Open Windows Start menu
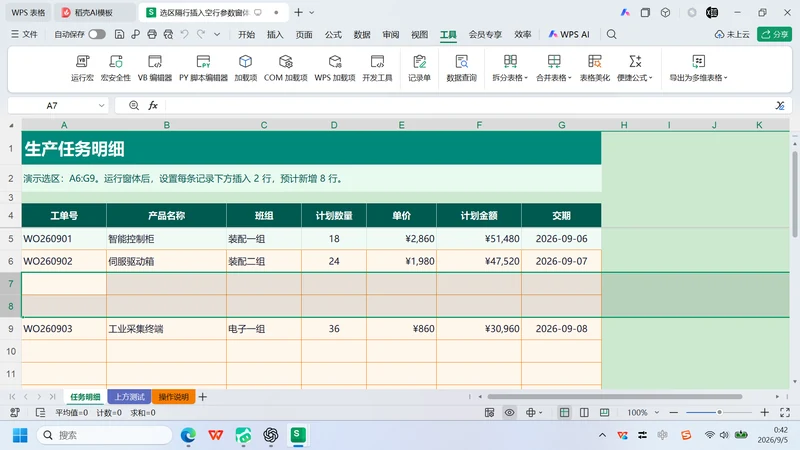Image resolution: width=800 pixels, height=450 pixels. (x=20, y=435)
